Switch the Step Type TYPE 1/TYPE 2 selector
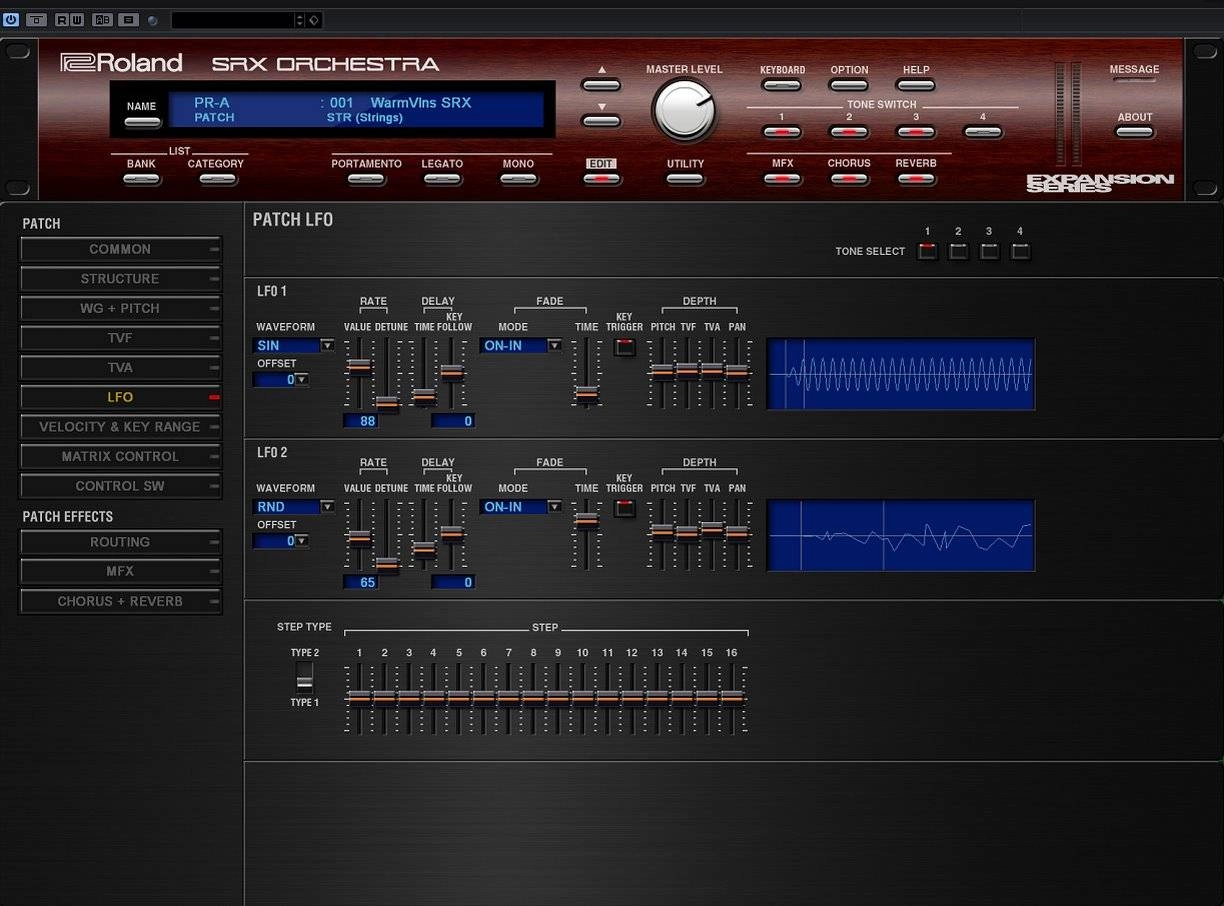 click(x=304, y=678)
